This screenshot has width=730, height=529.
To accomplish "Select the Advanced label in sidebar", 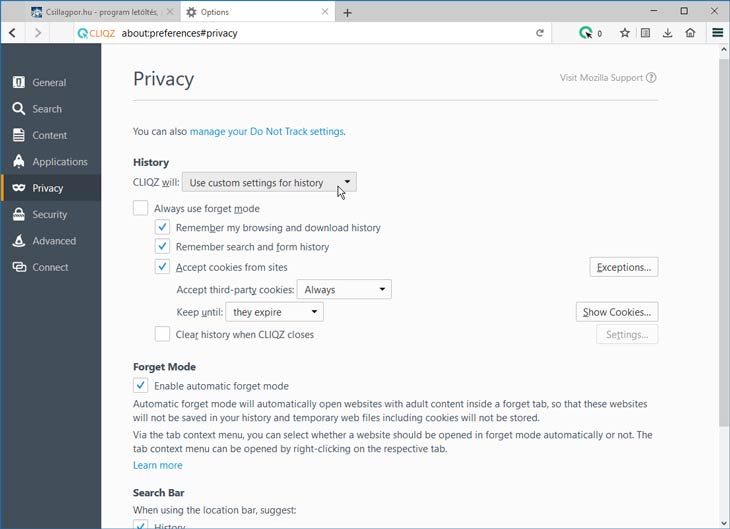I will click(54, 241).
